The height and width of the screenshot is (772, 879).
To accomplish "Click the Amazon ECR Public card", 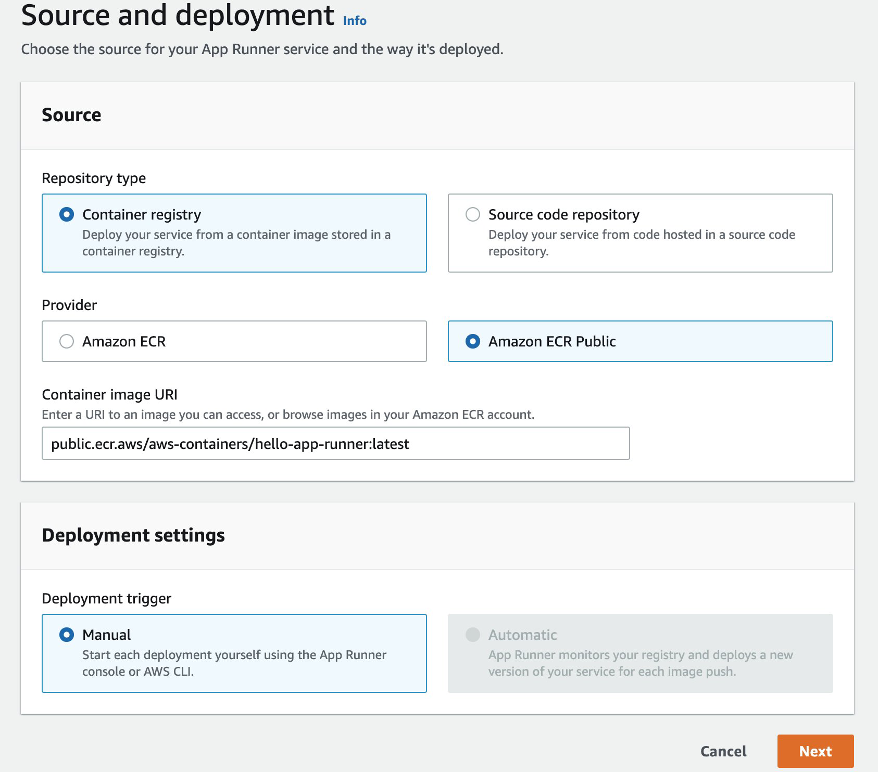I will 640,341.
